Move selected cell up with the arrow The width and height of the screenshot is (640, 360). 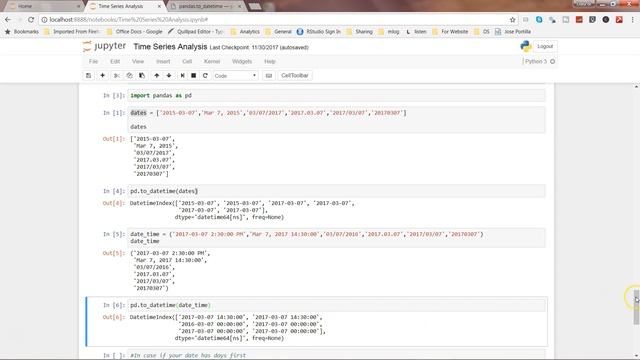[156, 76]
